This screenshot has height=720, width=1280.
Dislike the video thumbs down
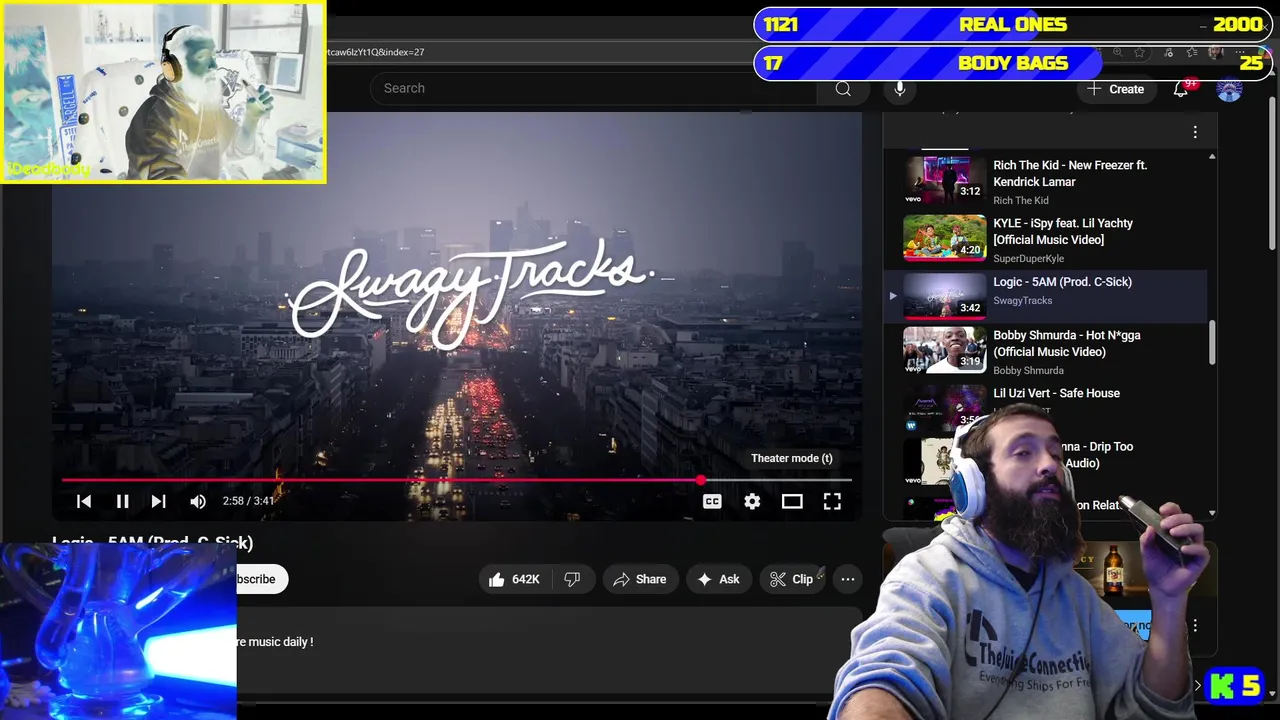pos(572,579)
